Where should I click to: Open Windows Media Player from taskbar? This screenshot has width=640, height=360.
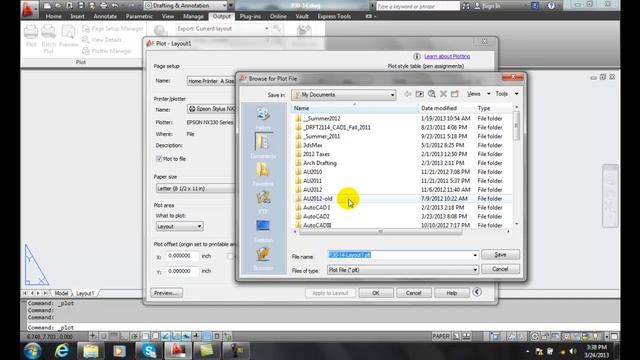[x=120, y=351]
